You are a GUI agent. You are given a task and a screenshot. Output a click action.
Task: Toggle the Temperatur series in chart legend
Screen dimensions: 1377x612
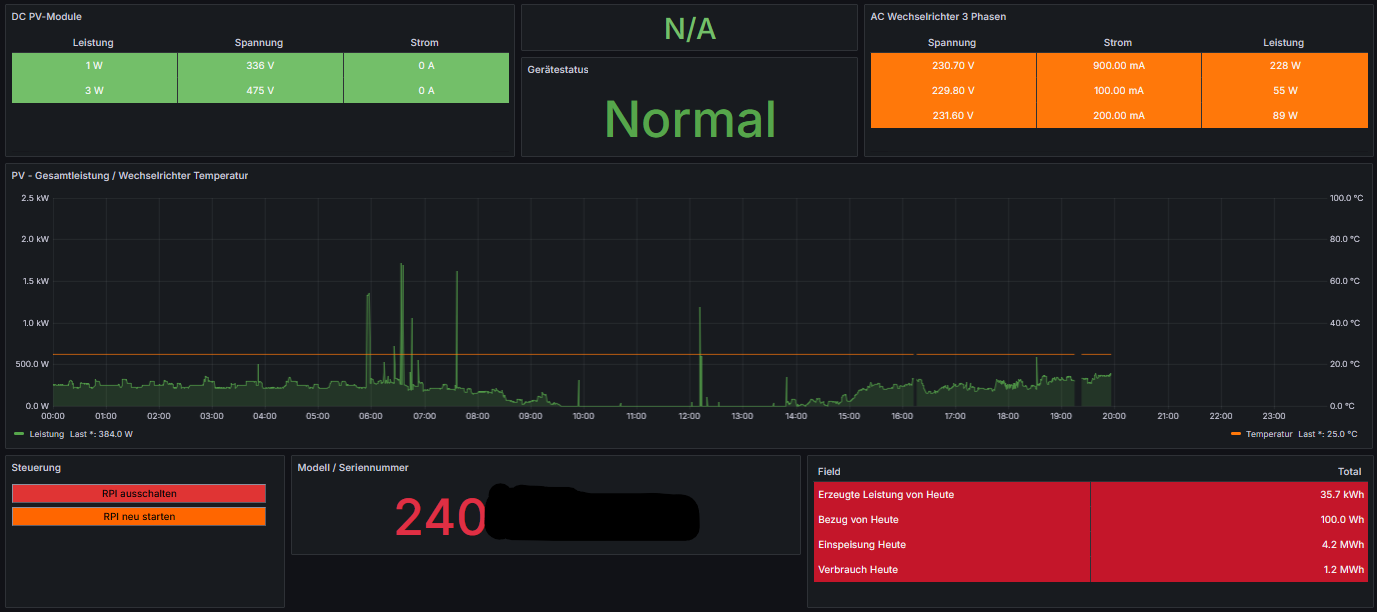tap(1267, 434)
